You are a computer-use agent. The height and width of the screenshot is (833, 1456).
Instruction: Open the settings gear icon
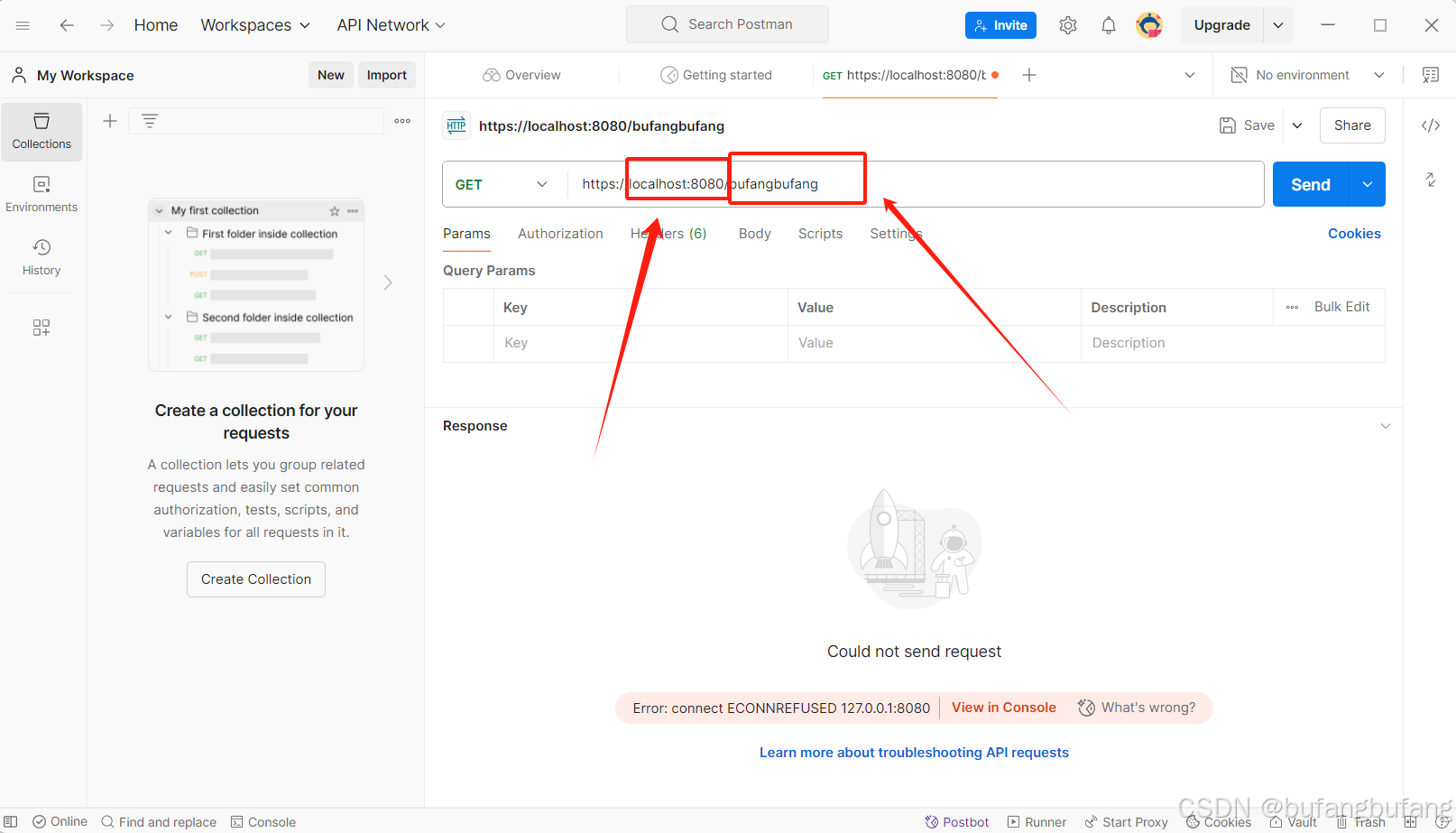click(x=1068, y=25)
